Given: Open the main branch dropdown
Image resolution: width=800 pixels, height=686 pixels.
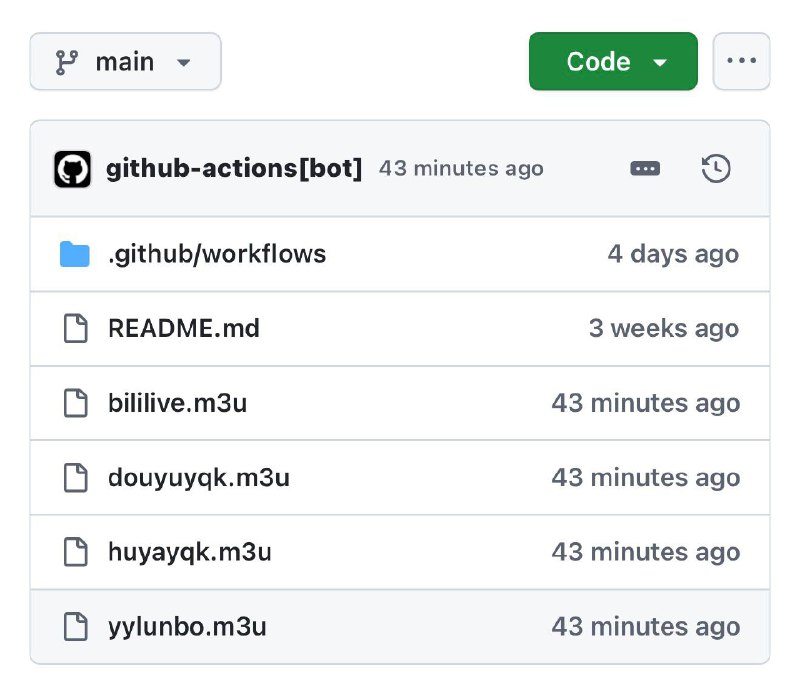Looking at the screenshot, I should [x=126, y=62].
